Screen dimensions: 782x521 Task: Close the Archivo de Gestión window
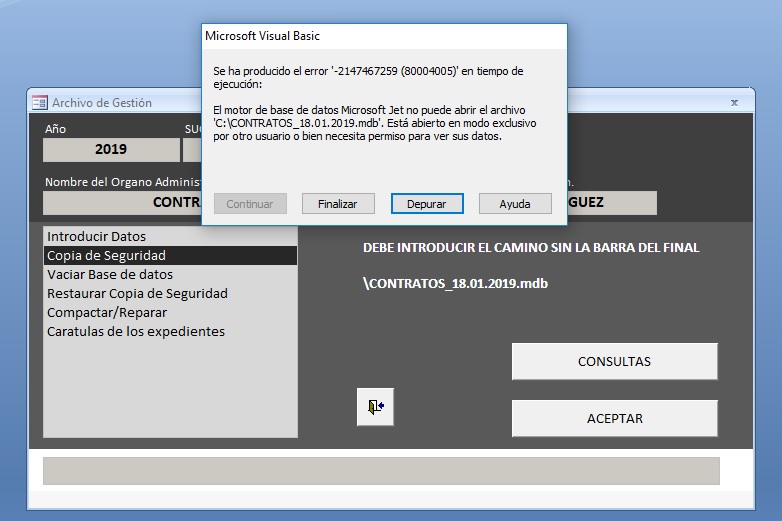(x=734, y=103)
